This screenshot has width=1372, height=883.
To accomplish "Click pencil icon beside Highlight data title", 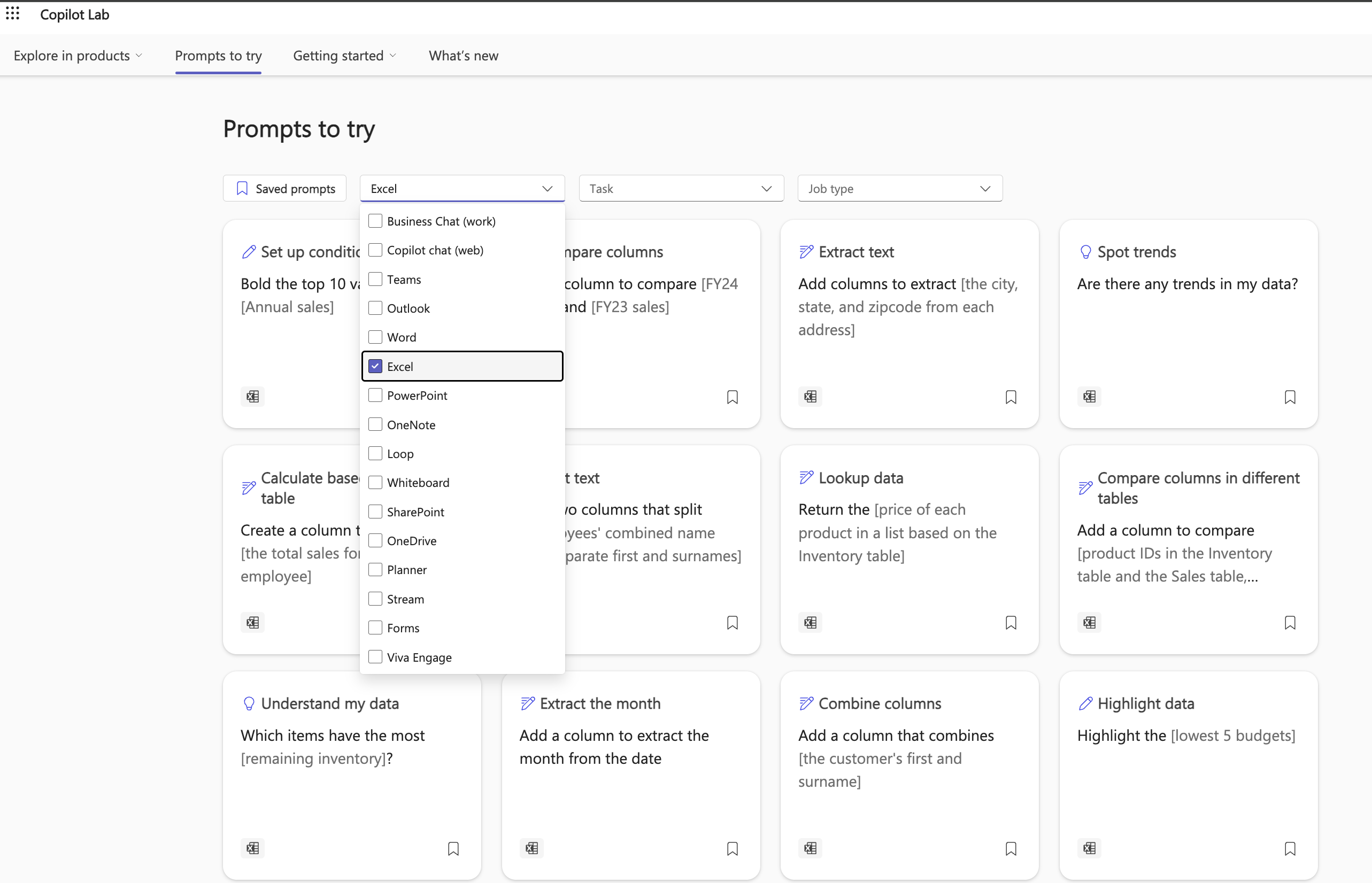I will click(x=1085, y=703).
